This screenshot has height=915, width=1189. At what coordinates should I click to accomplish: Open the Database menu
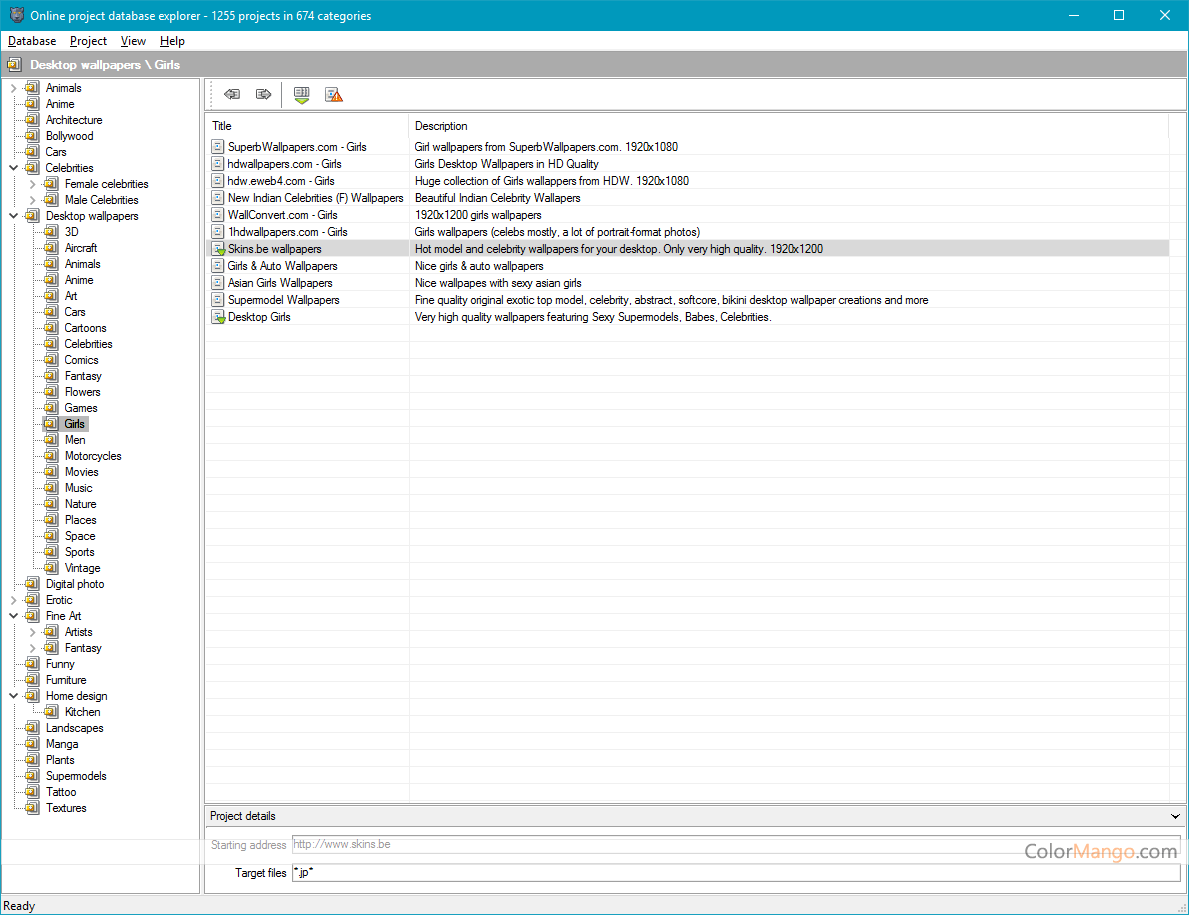click(32, 41)
